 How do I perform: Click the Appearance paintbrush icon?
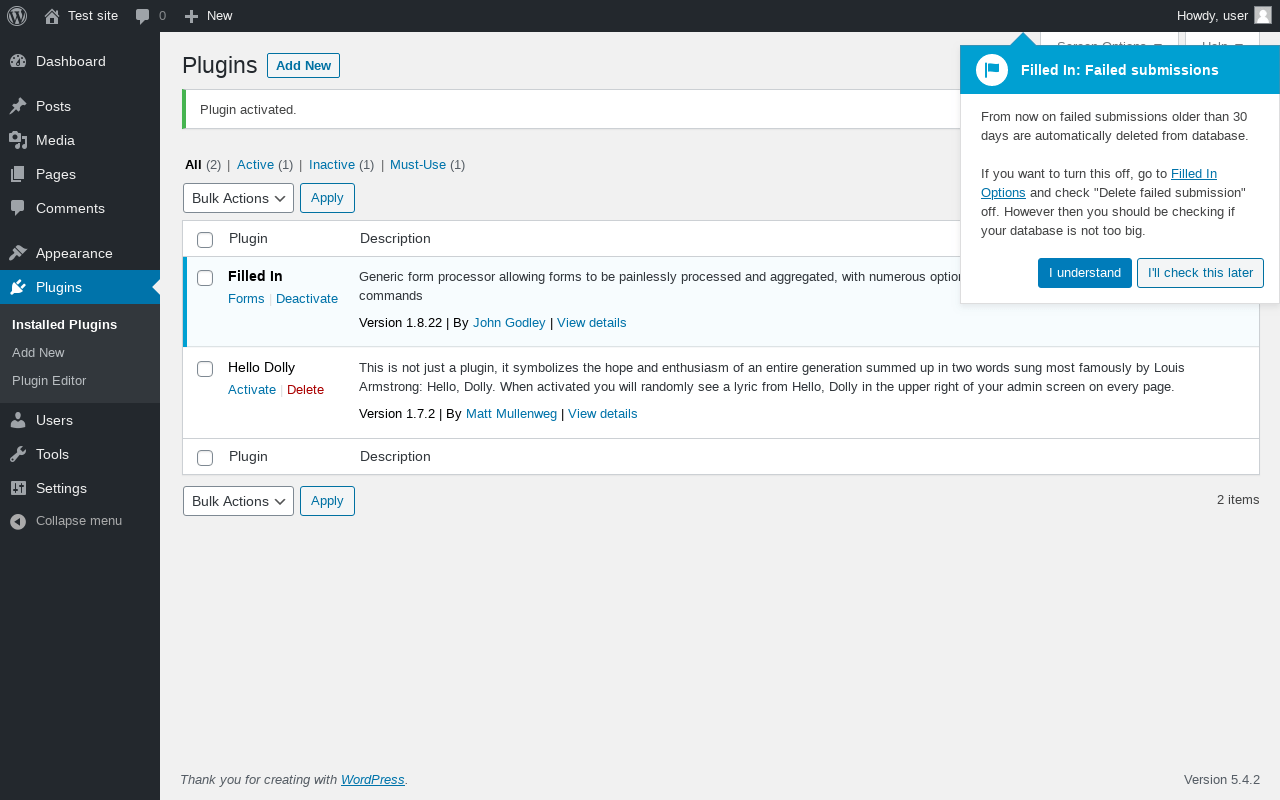[18, 253]
